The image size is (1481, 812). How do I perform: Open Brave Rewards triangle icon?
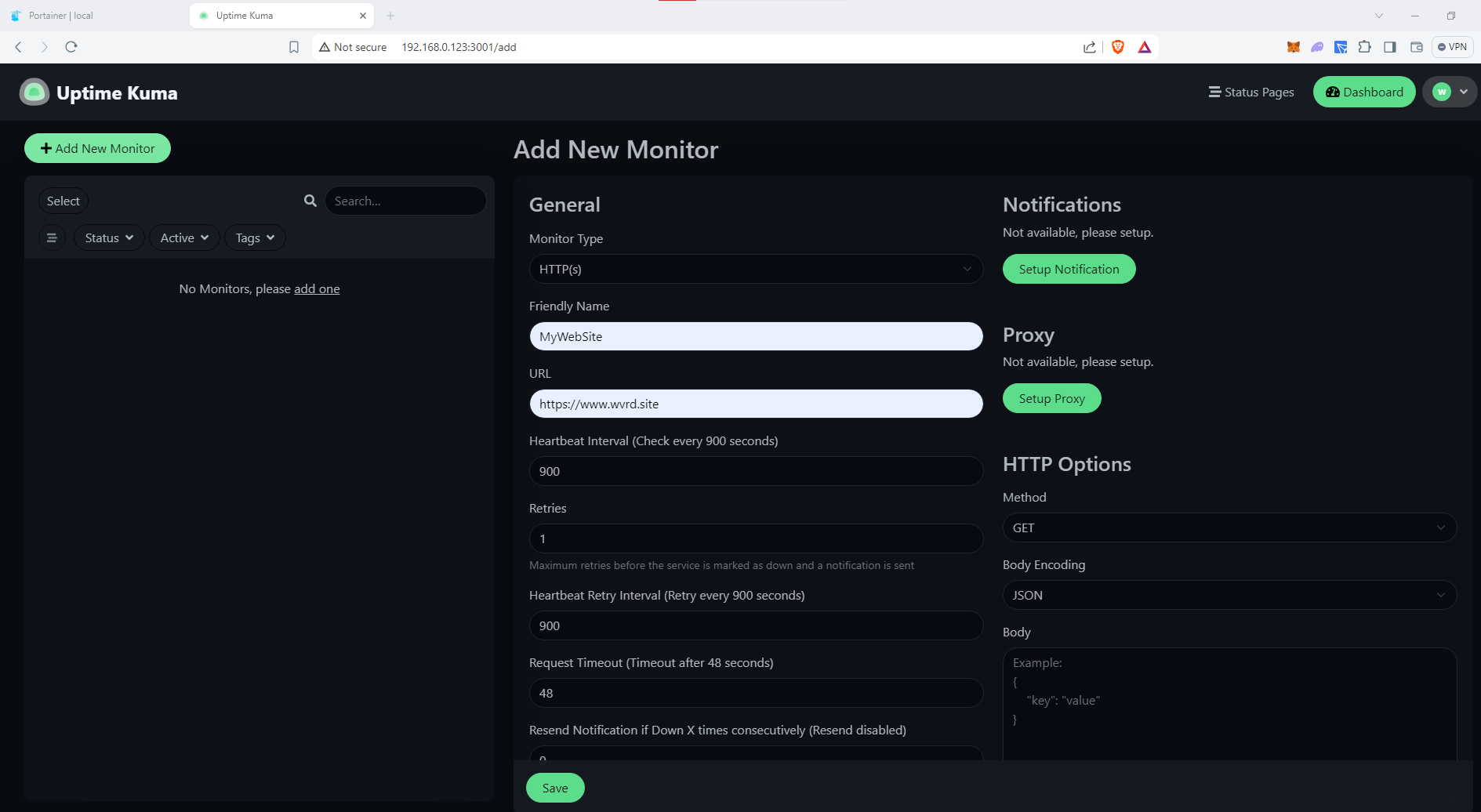[x=1145, y=47]
